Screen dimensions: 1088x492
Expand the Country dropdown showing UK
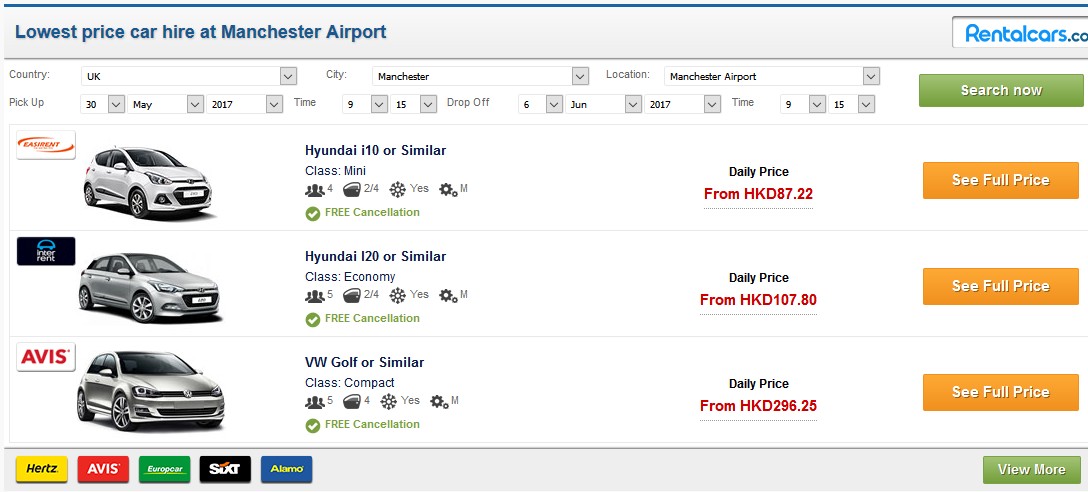point(189,76)
